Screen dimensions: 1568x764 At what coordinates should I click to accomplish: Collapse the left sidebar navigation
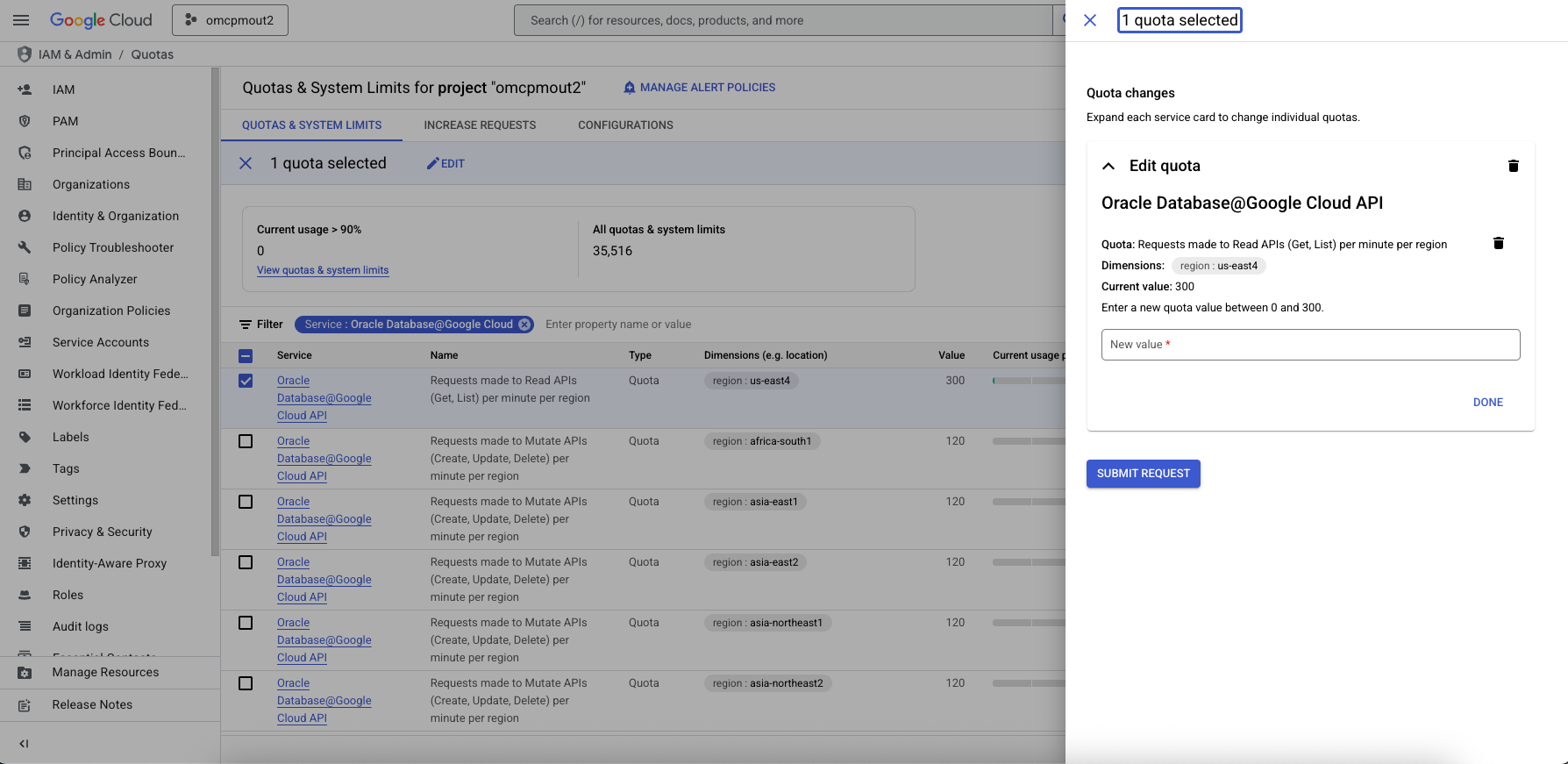point(24,744)
